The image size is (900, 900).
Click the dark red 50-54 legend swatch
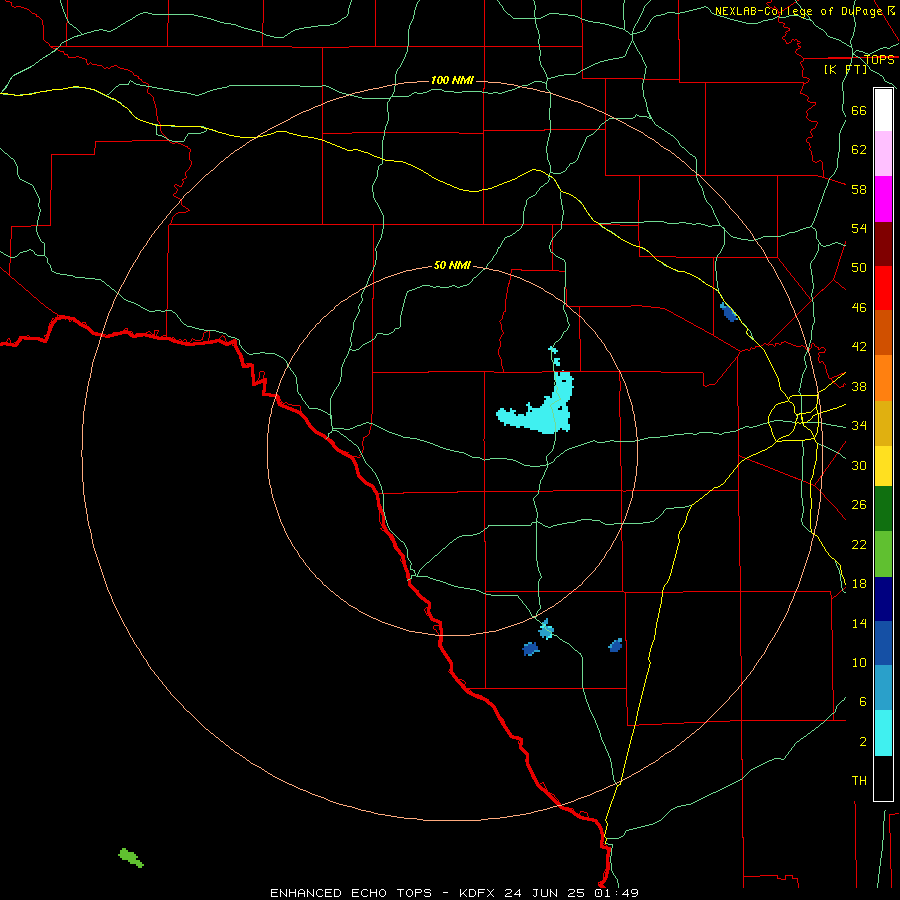tap(883, 244)
